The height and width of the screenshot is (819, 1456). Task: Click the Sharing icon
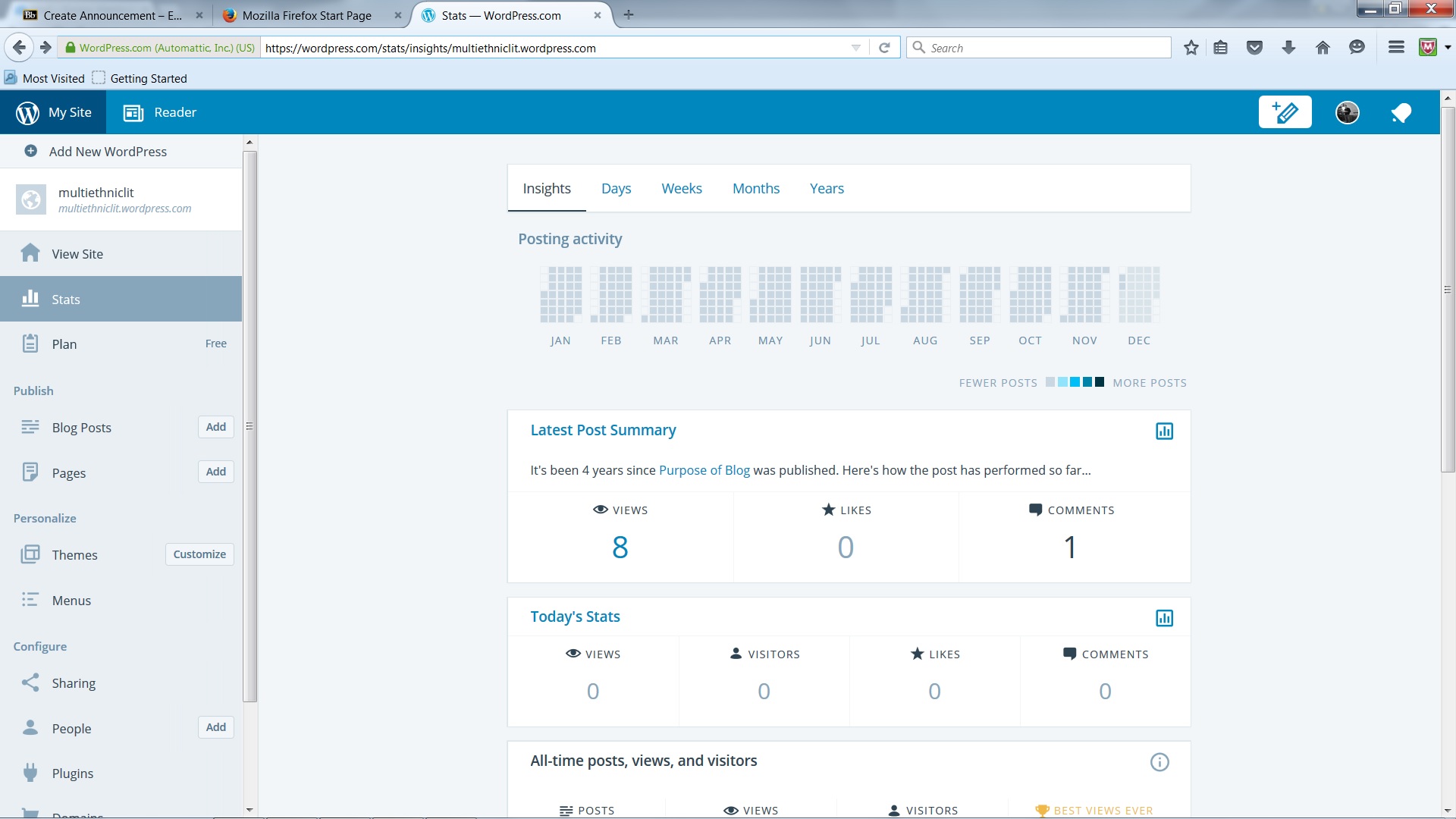point(30,682)
